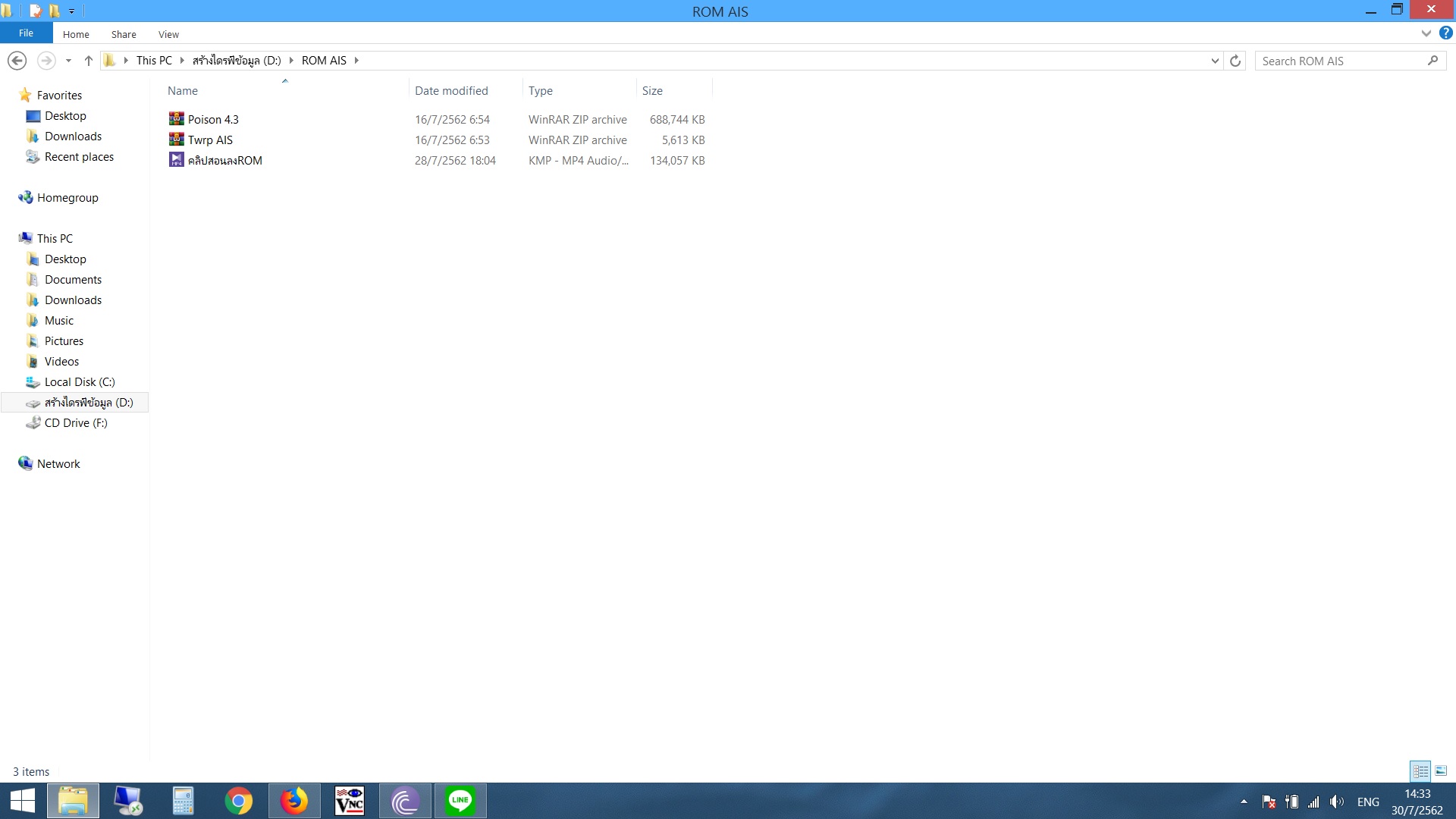Screen dimensions: 1456x819
Task: Open remote desktop computer taskbar icon
Action: pos(127,801)
